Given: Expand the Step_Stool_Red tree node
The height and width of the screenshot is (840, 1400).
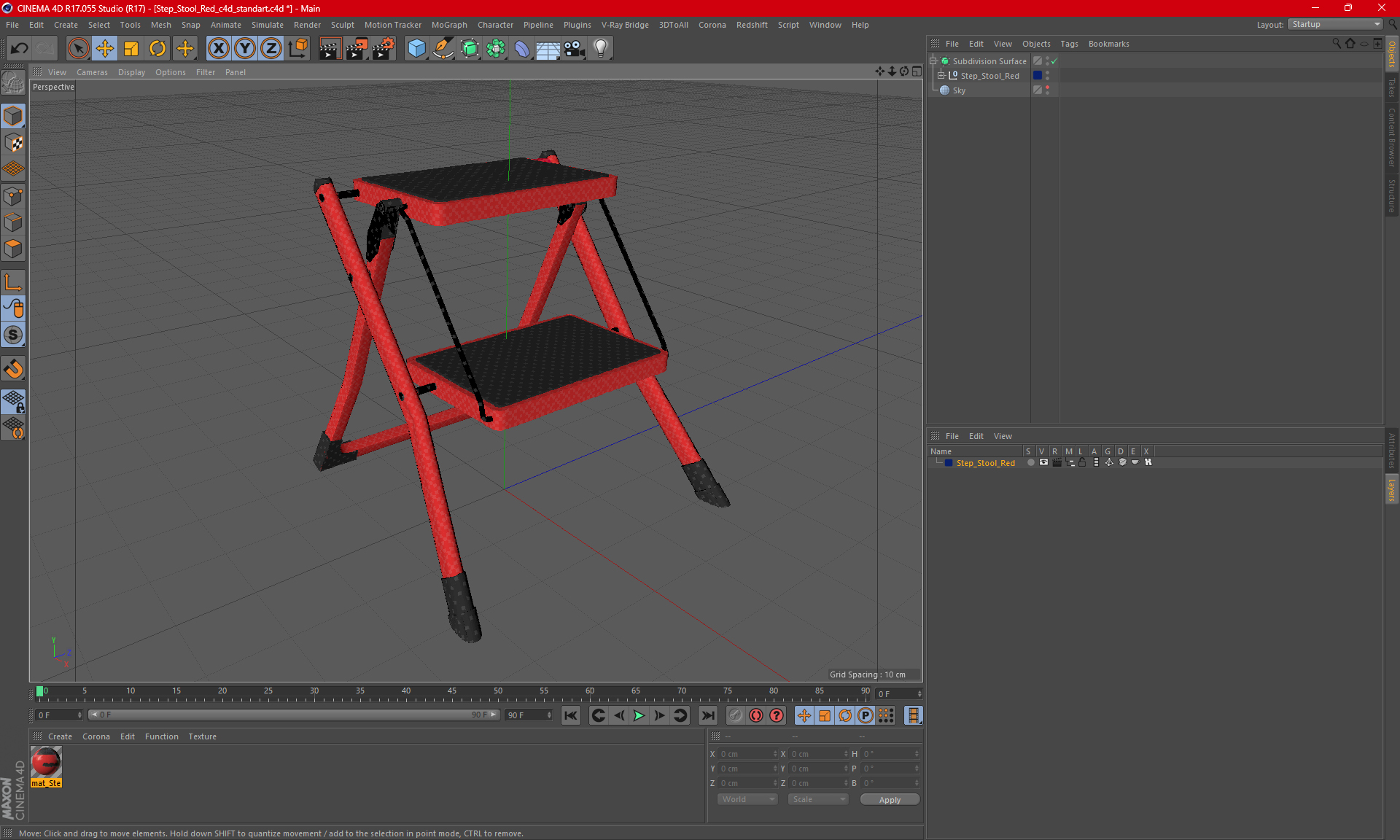Looking at the screenshot, I should 941,75.
